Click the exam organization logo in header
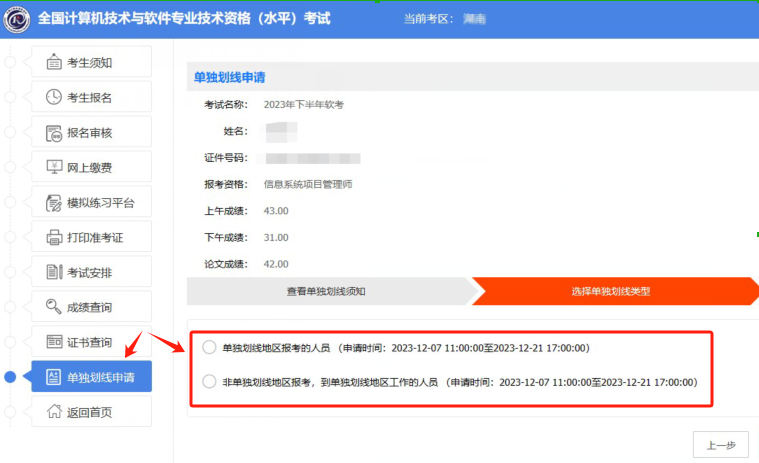The height and width of the screenshot is (463, 759). point(17,19)
